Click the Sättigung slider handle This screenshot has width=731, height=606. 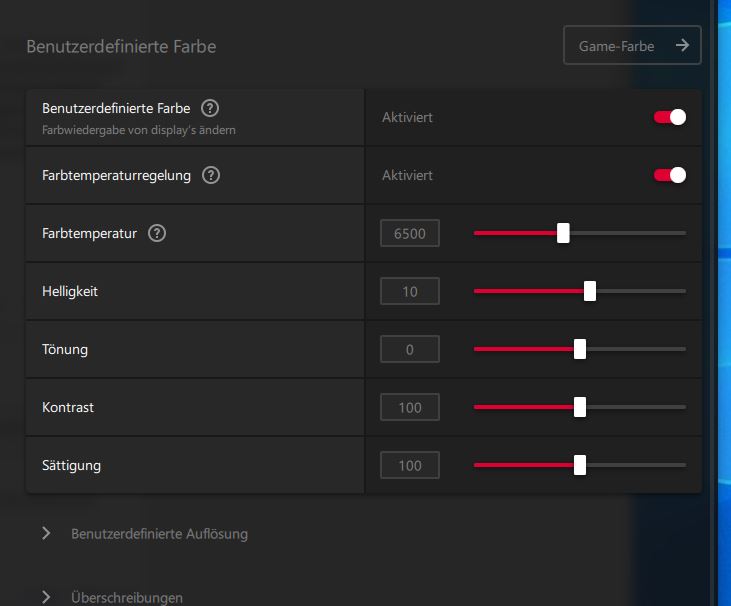580,465
